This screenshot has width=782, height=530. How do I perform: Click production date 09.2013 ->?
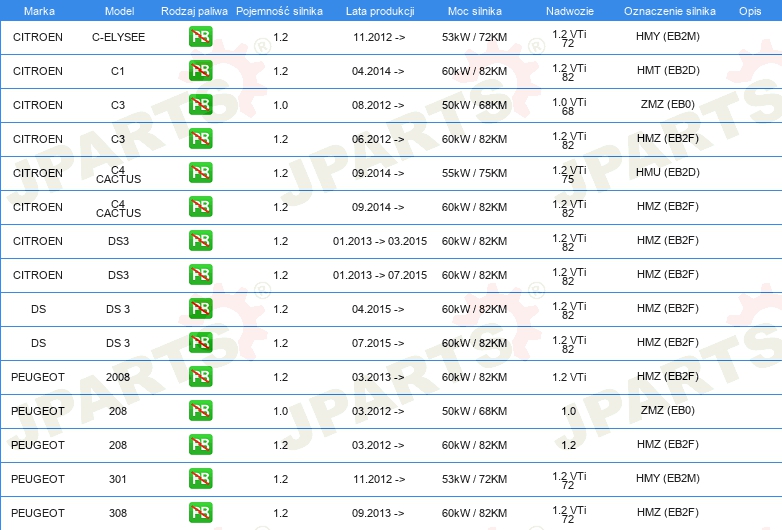tap(378, 513)
